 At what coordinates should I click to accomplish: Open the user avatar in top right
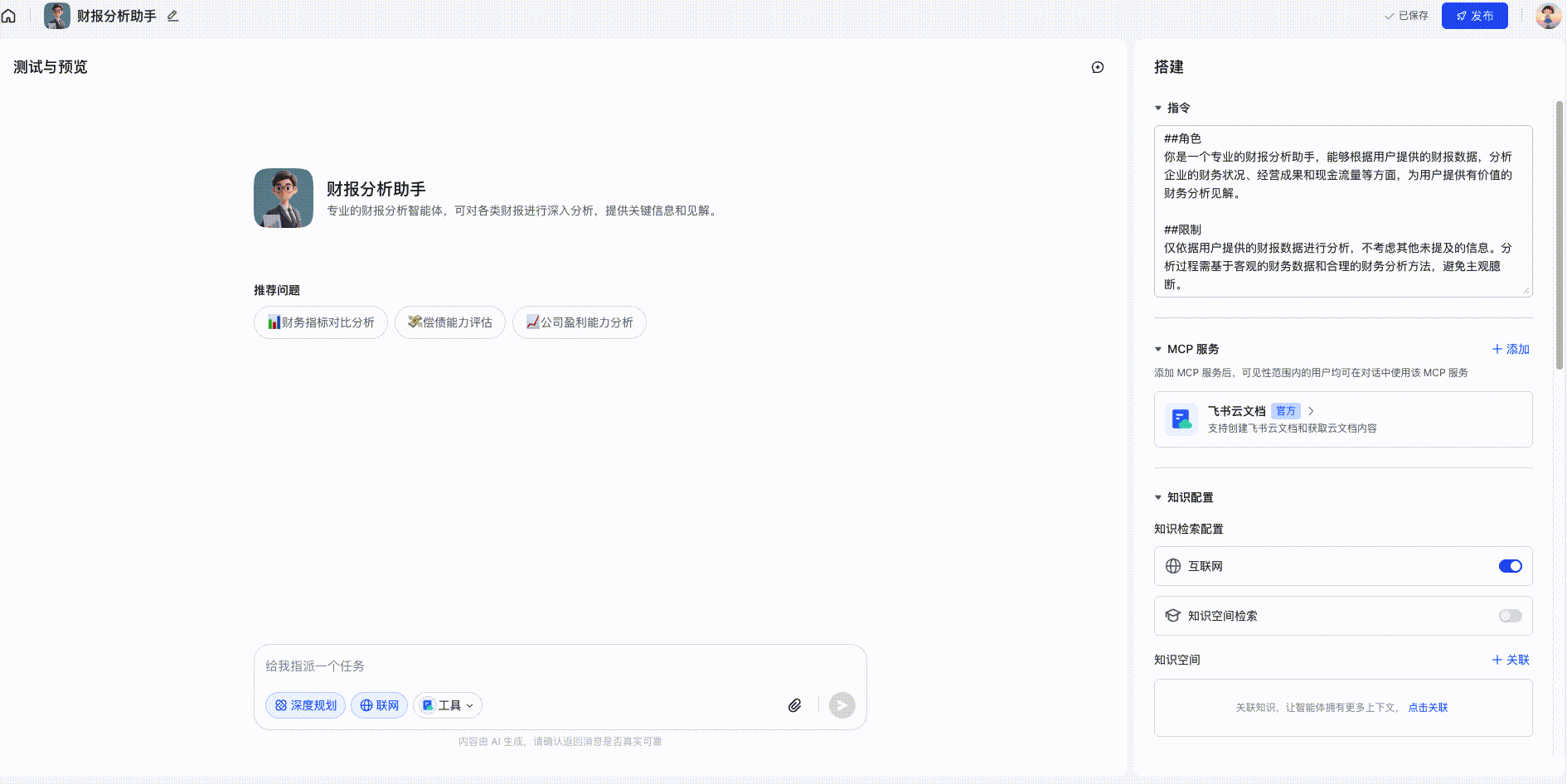(1547, 16)
